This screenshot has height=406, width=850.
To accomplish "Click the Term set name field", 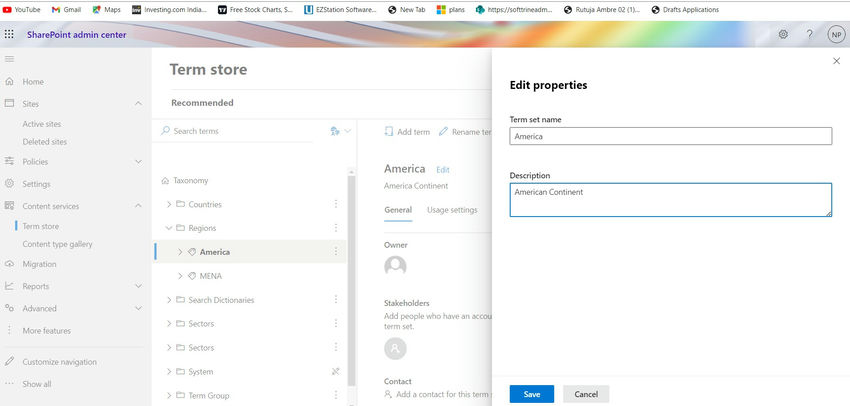I will click(x=671, y=136).
